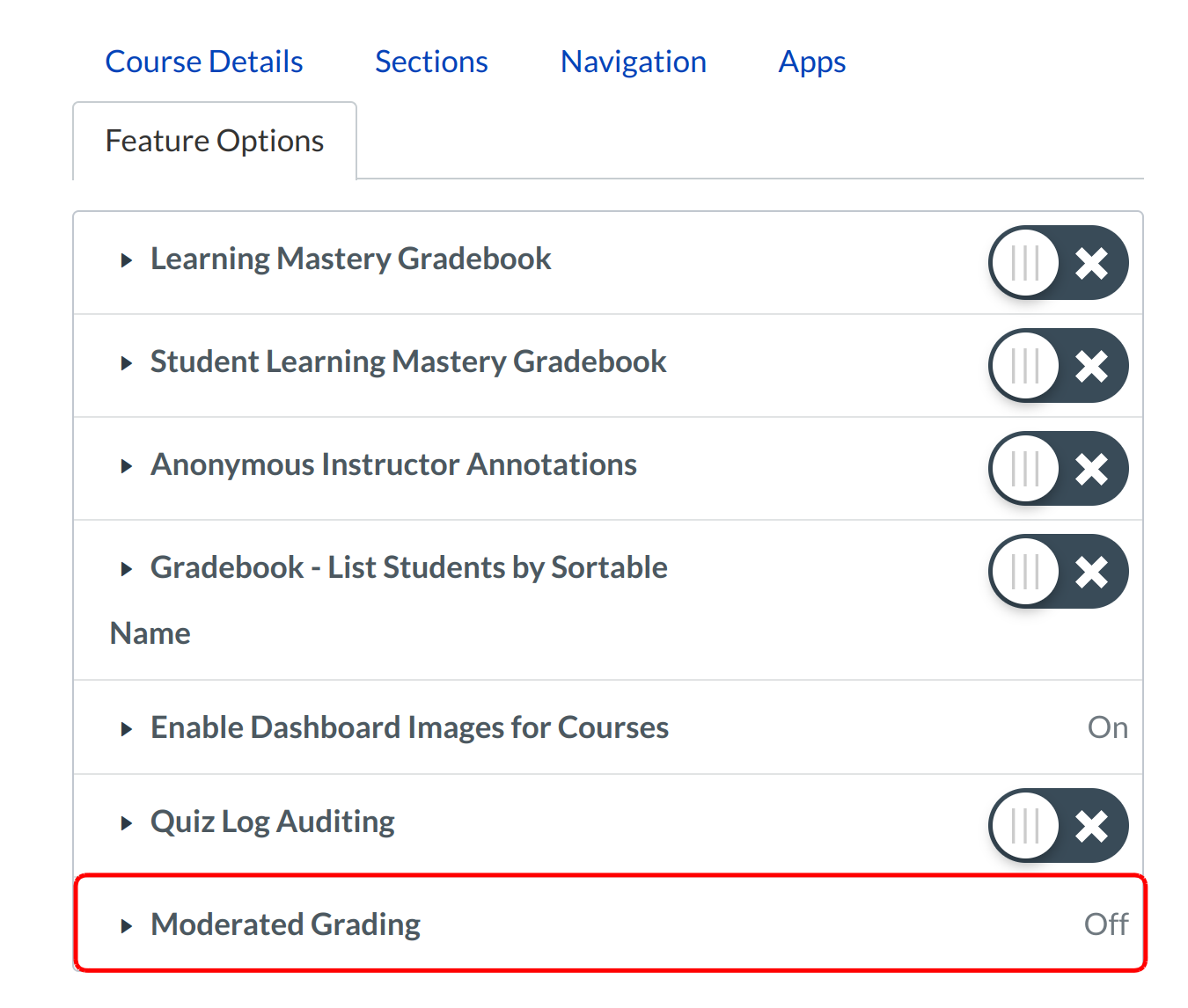Click the On status for Dashboard Images
1188x1008 pixels.
[1107, 727]
